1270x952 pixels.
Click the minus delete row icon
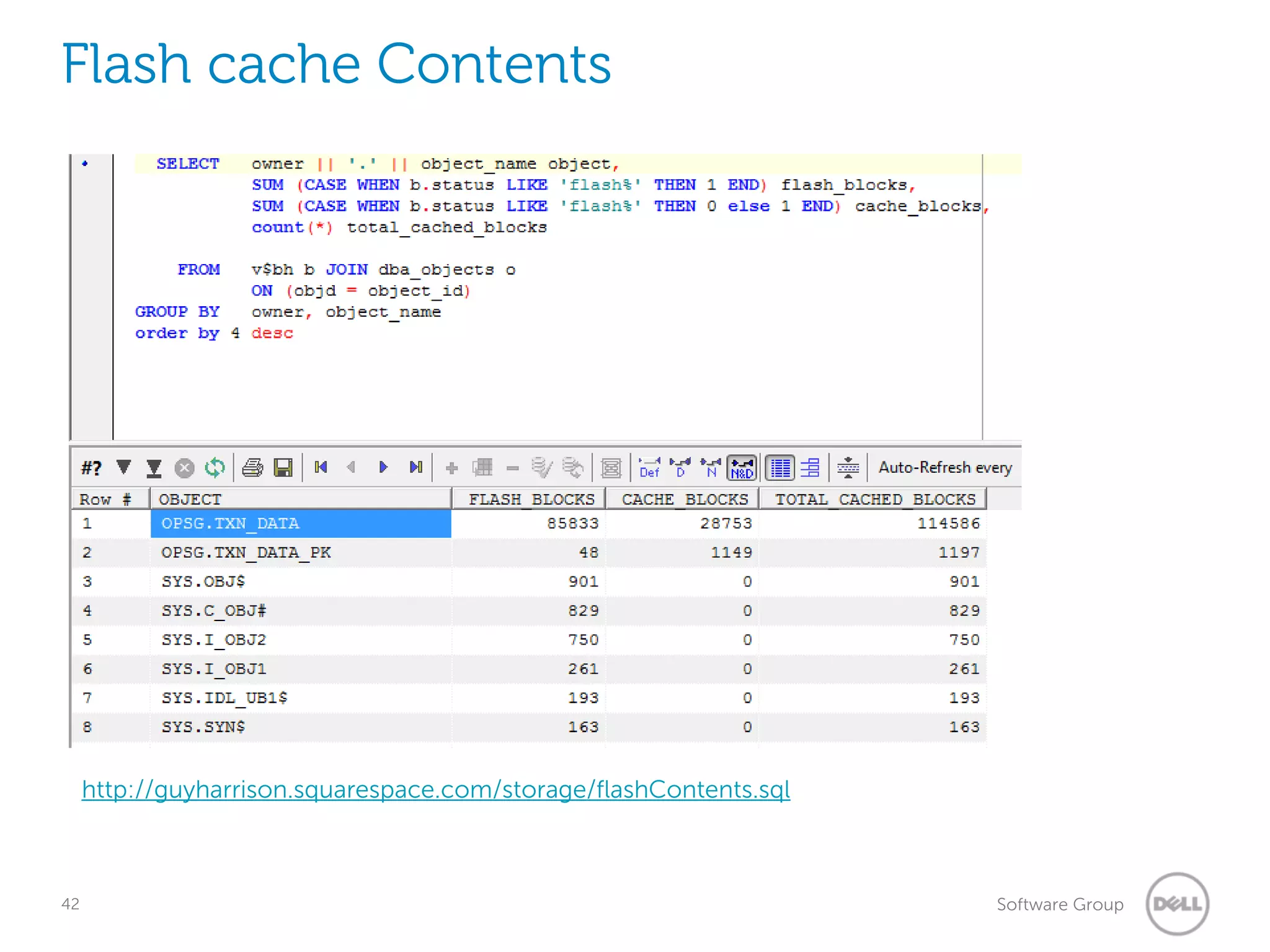click(x=512, y=468)
